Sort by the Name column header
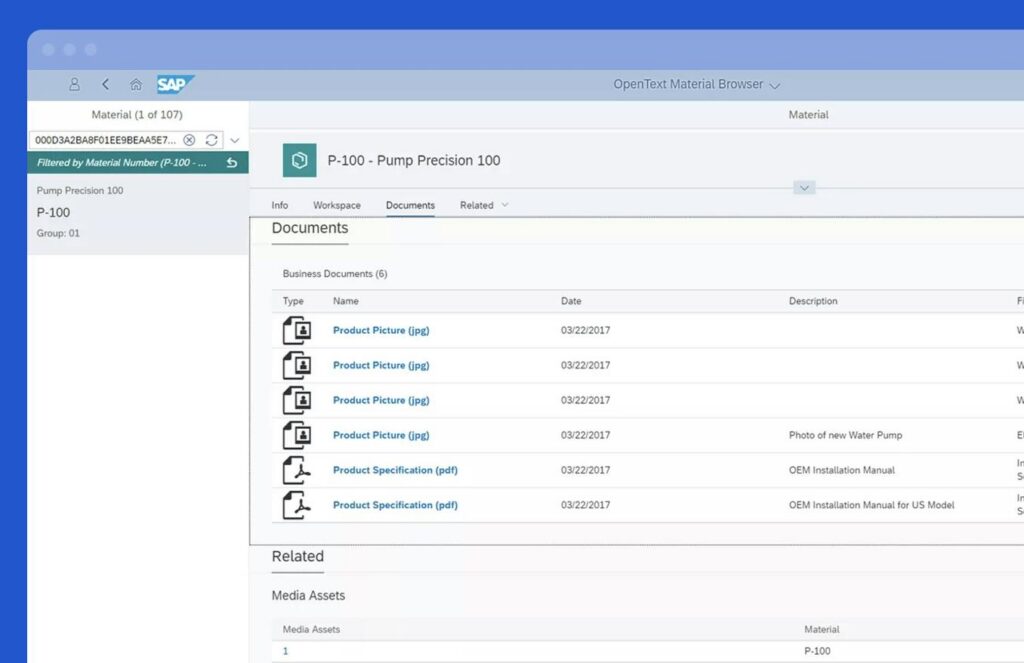1024x663 pixels. coord(345,301)
